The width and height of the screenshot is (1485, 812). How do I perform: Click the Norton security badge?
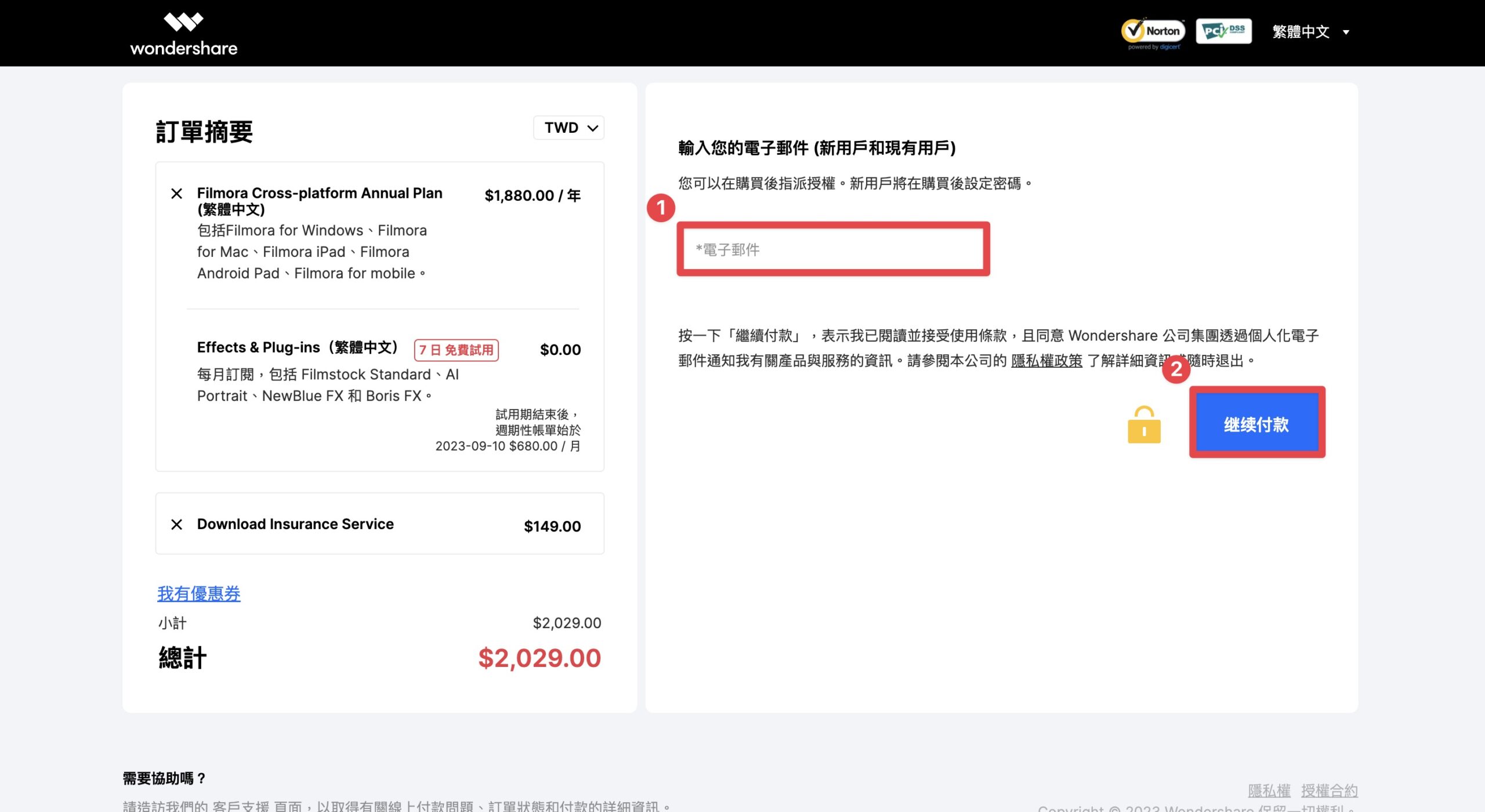click(x=1153, y=34)
